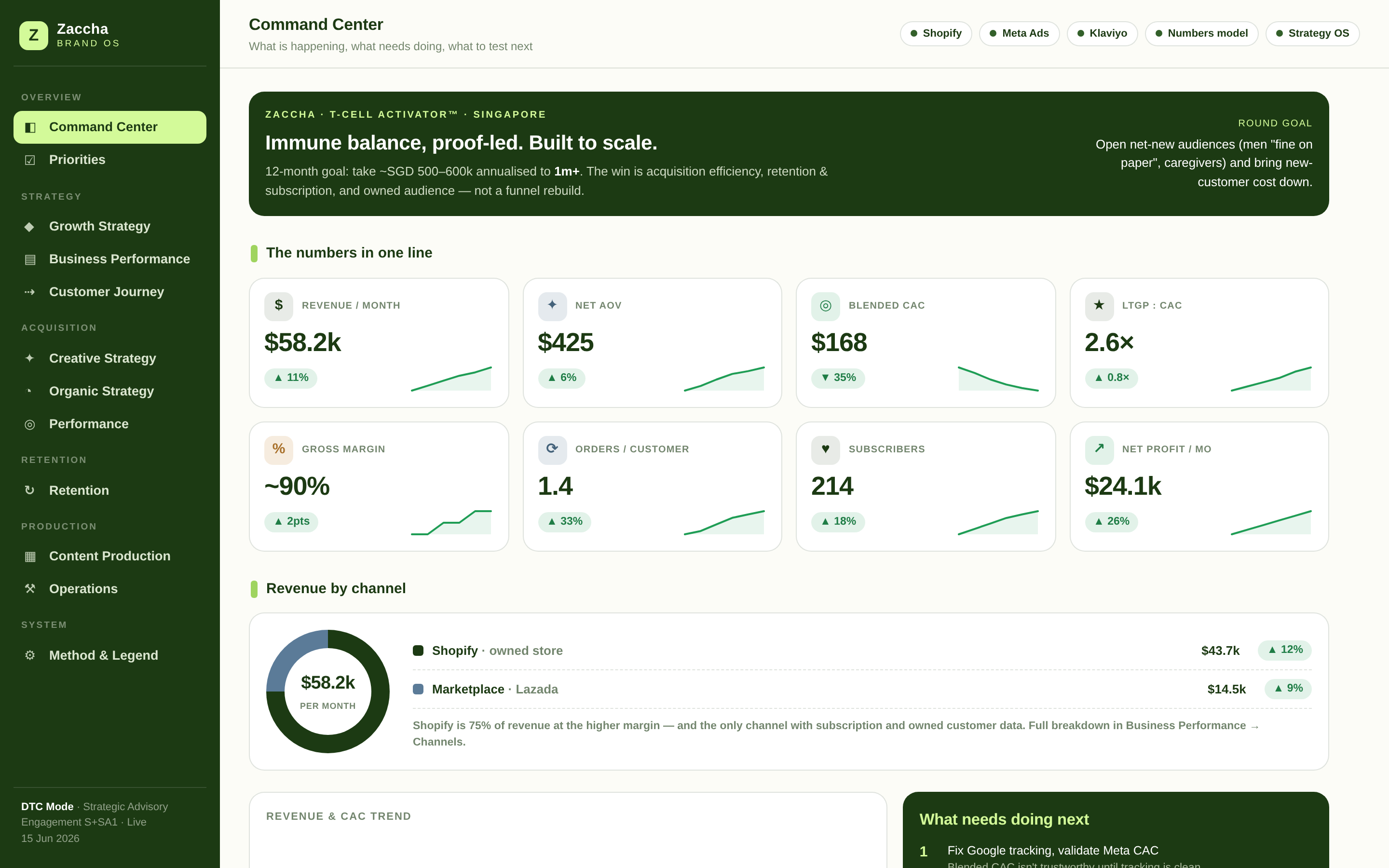Open Command Center in the sidebar
Image resolution: width=1389 pixels, height=868 pixels.
[109, 127]
